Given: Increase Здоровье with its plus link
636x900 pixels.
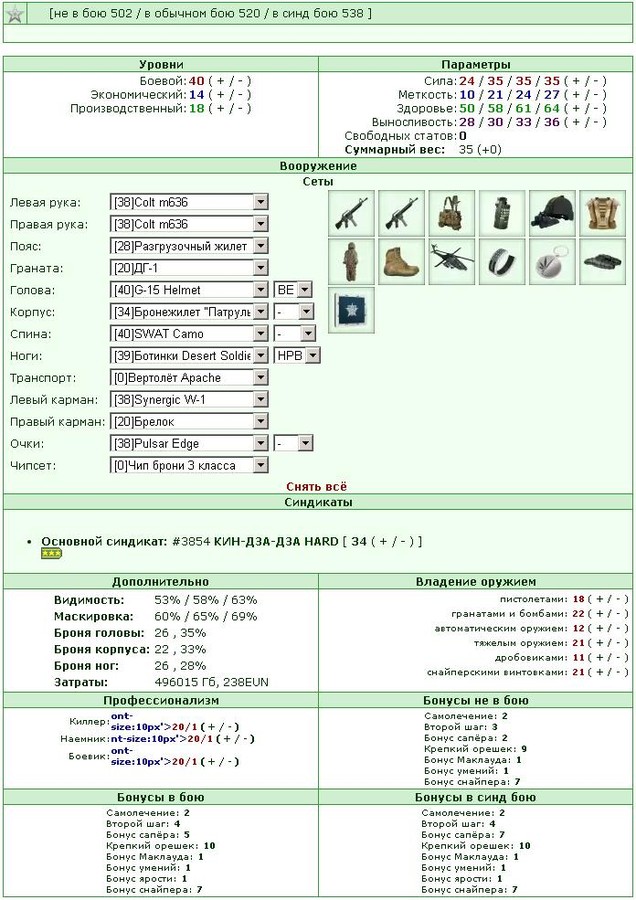Looking at the screenshot, I should 576,108.
